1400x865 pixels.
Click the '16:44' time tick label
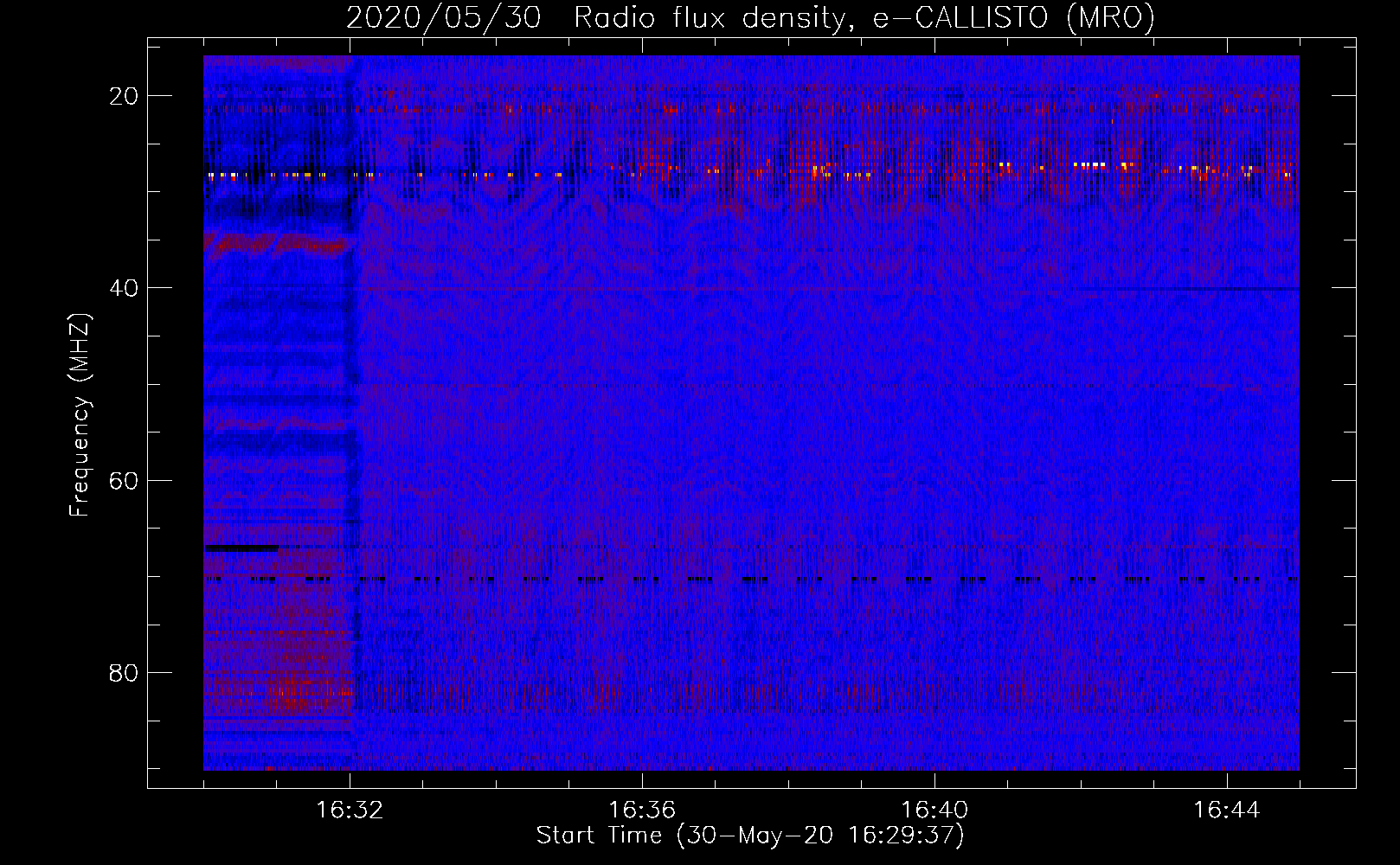[x=1227, y=811]
